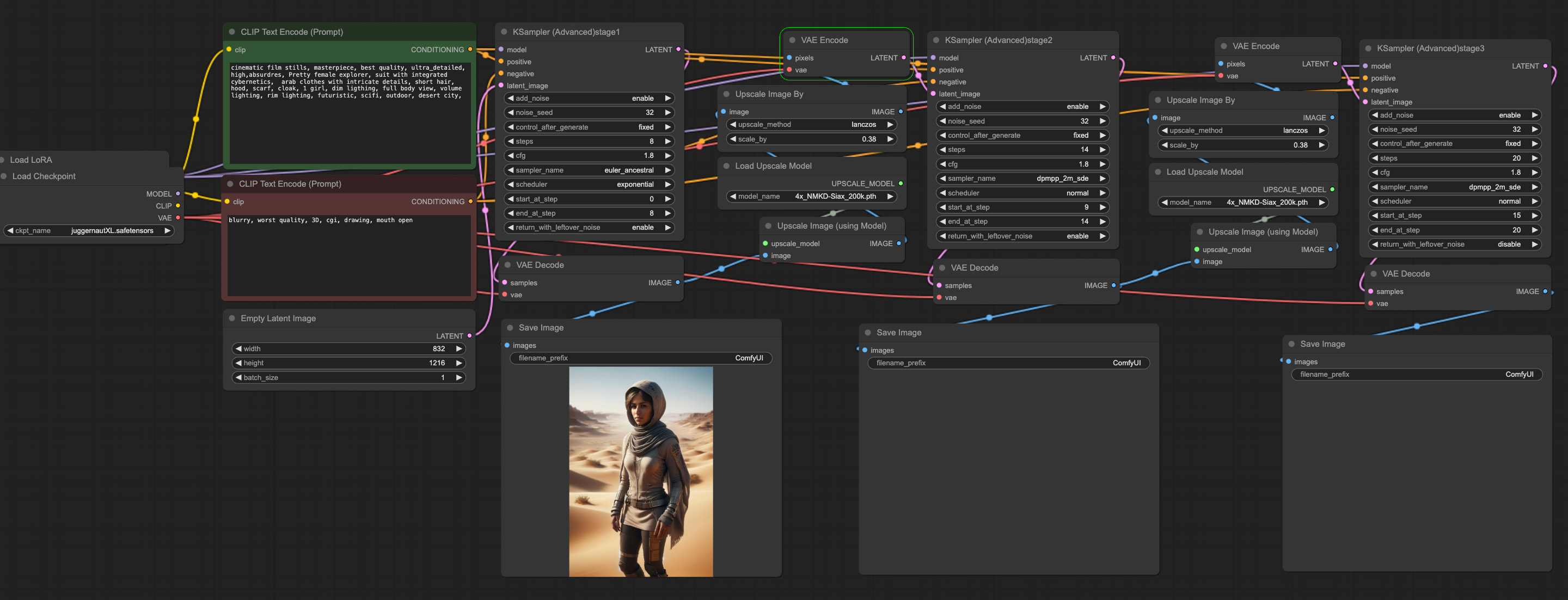Decrease Empty Latent height with the left arrow
The image size is (1568, 600).
[238, 363]
